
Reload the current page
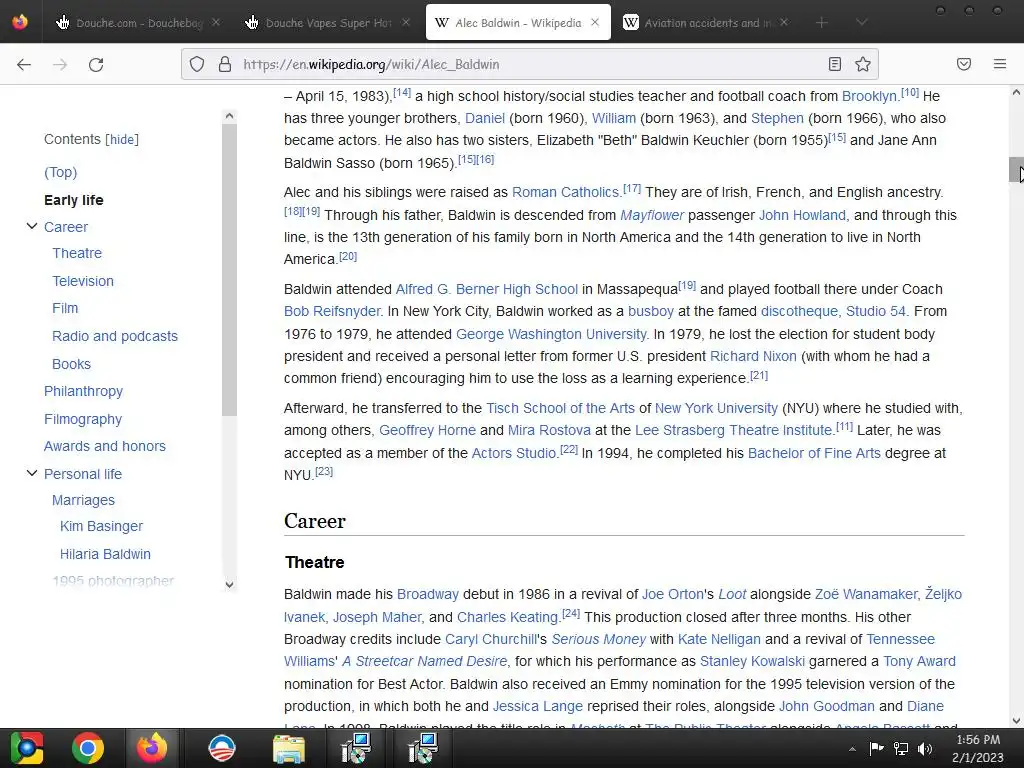click(96, 64)
